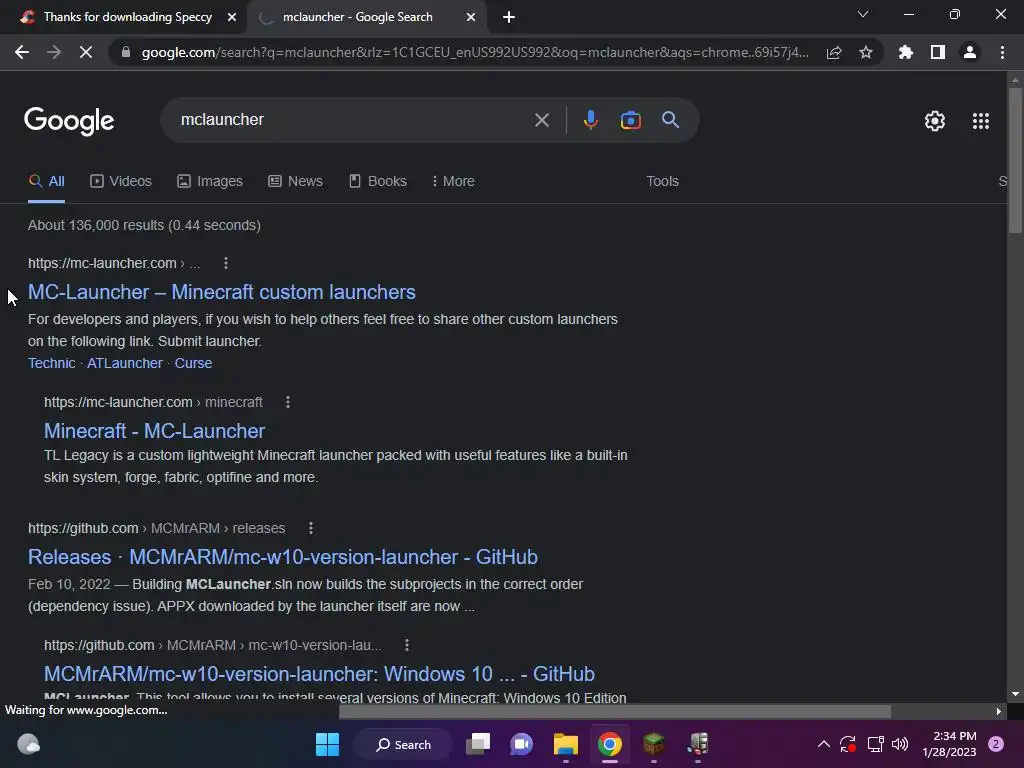Open the weather widget on taskbar

point(28,744)
